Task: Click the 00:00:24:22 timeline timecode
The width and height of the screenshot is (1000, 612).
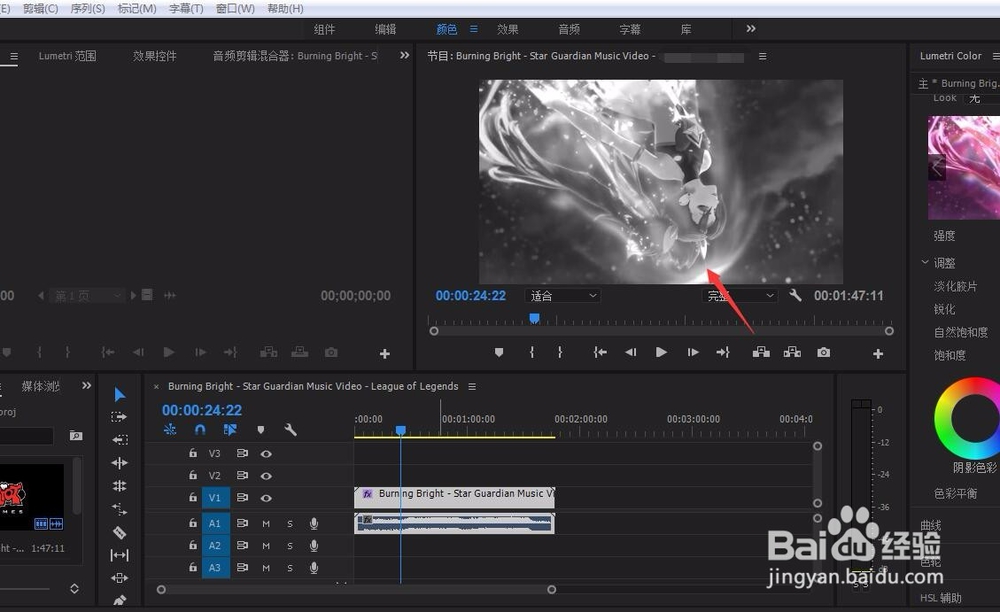Action: click(202, 411)
